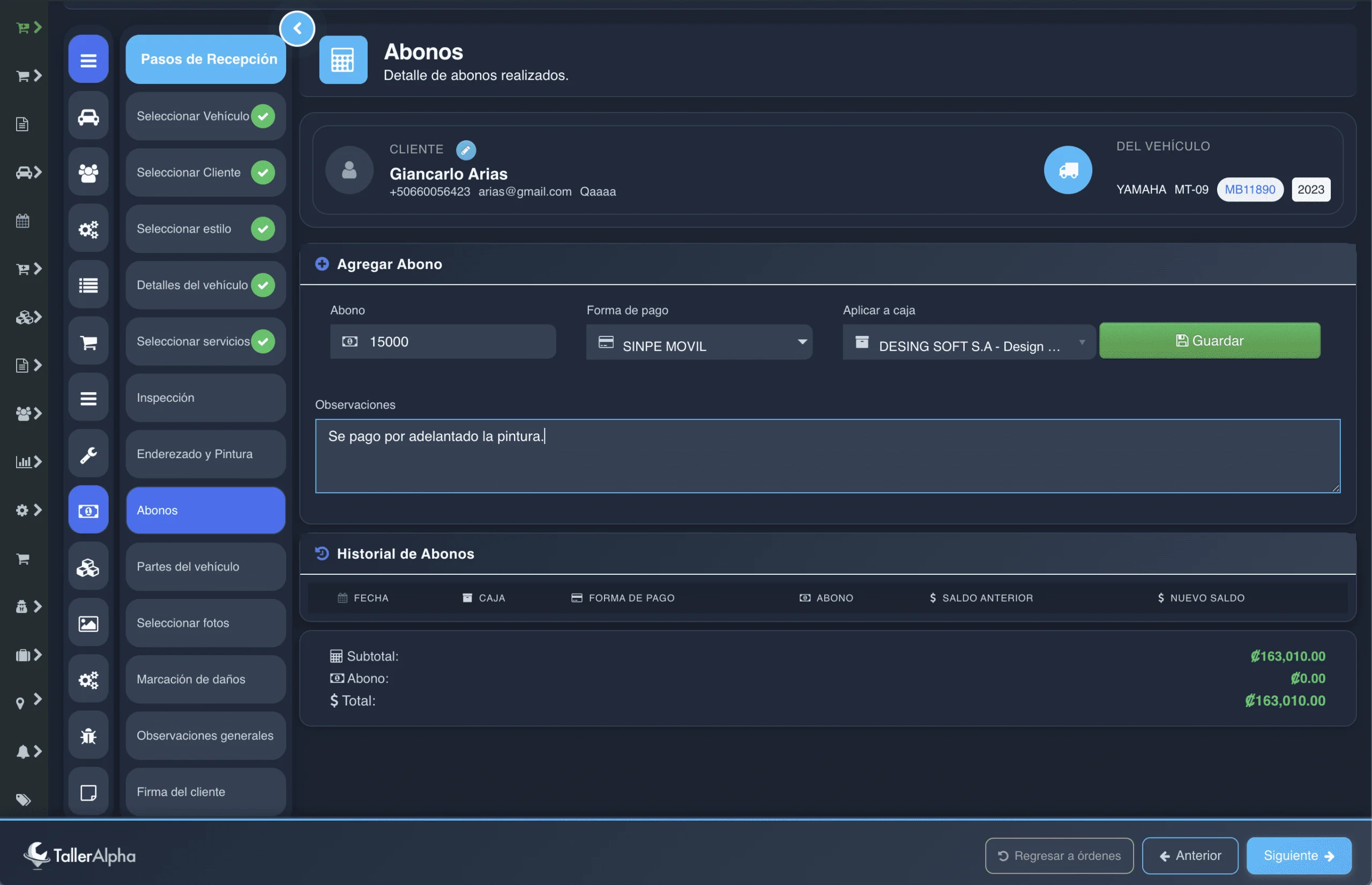Collapse the steps panel with the chevron circle
This screenshot has height=885, width=1372.
pos(298,27)
